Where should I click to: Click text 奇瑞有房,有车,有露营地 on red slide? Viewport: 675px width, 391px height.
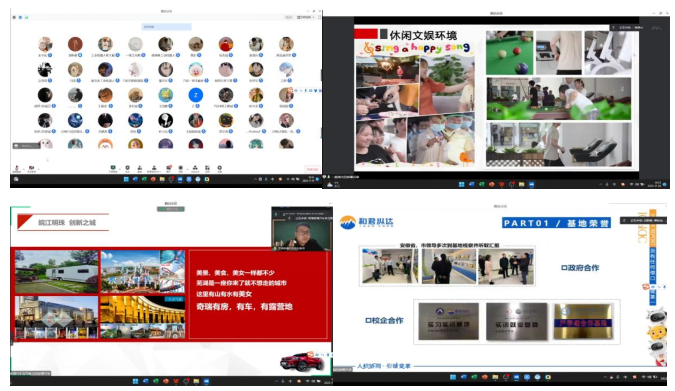(x=244, y=307)
